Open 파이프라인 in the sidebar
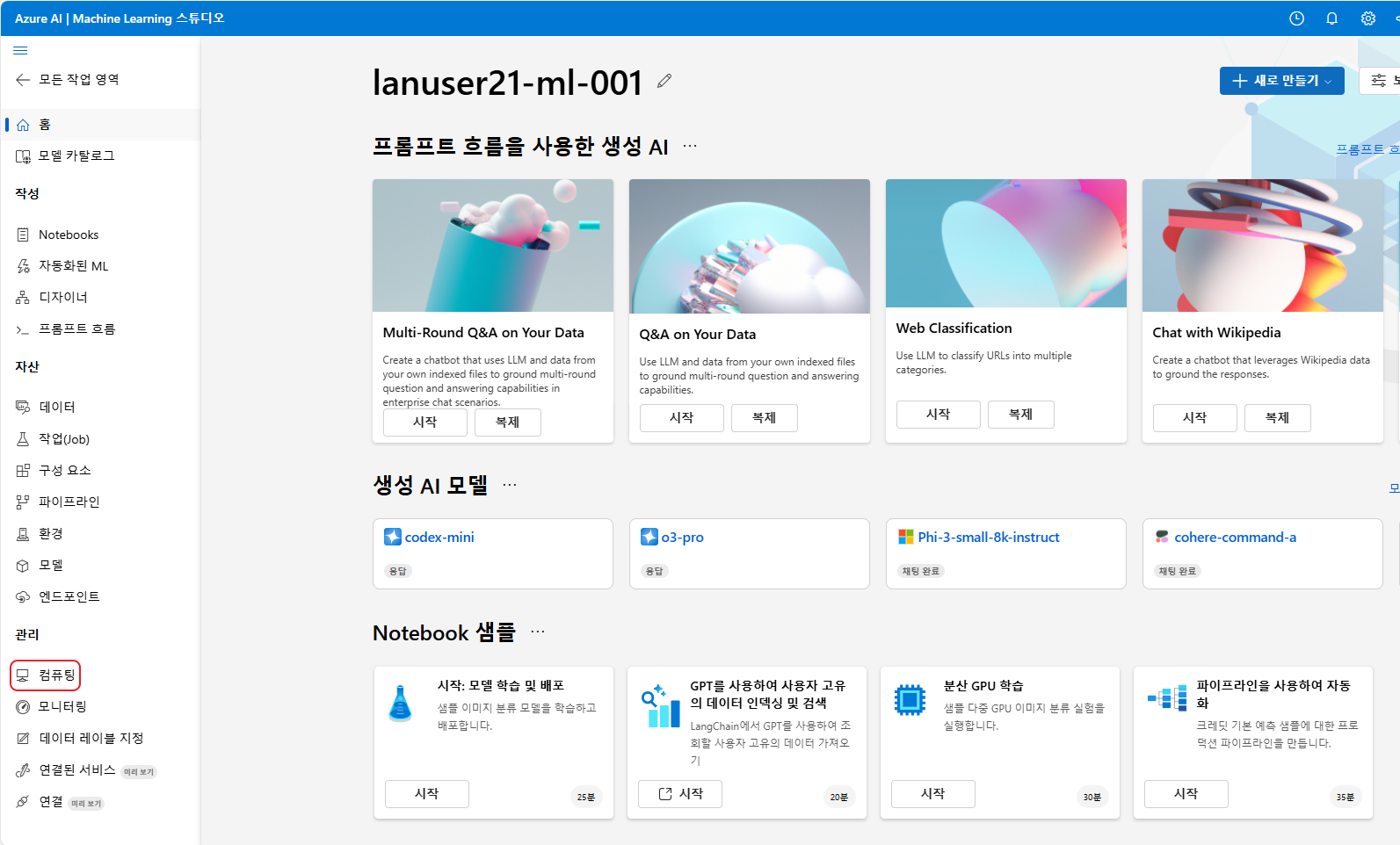This screenshot has width=1400, height=845. coord(100,502)
